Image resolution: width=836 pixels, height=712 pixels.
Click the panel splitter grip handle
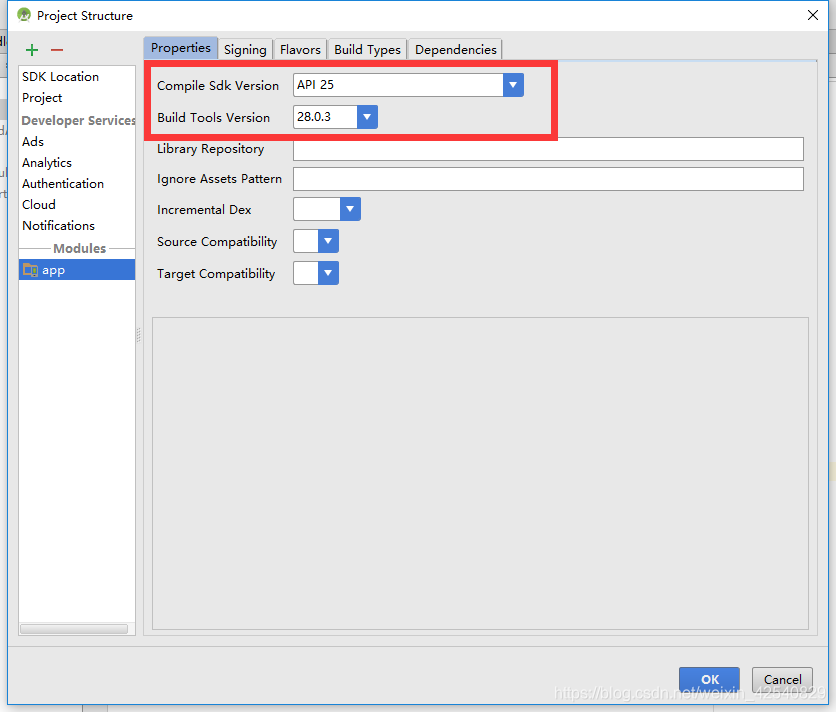point(139,334)
